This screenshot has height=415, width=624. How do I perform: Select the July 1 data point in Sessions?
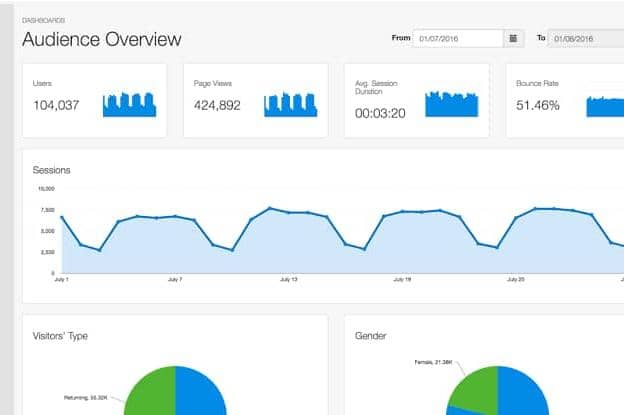pyautogui.click(x=62, y=217)
